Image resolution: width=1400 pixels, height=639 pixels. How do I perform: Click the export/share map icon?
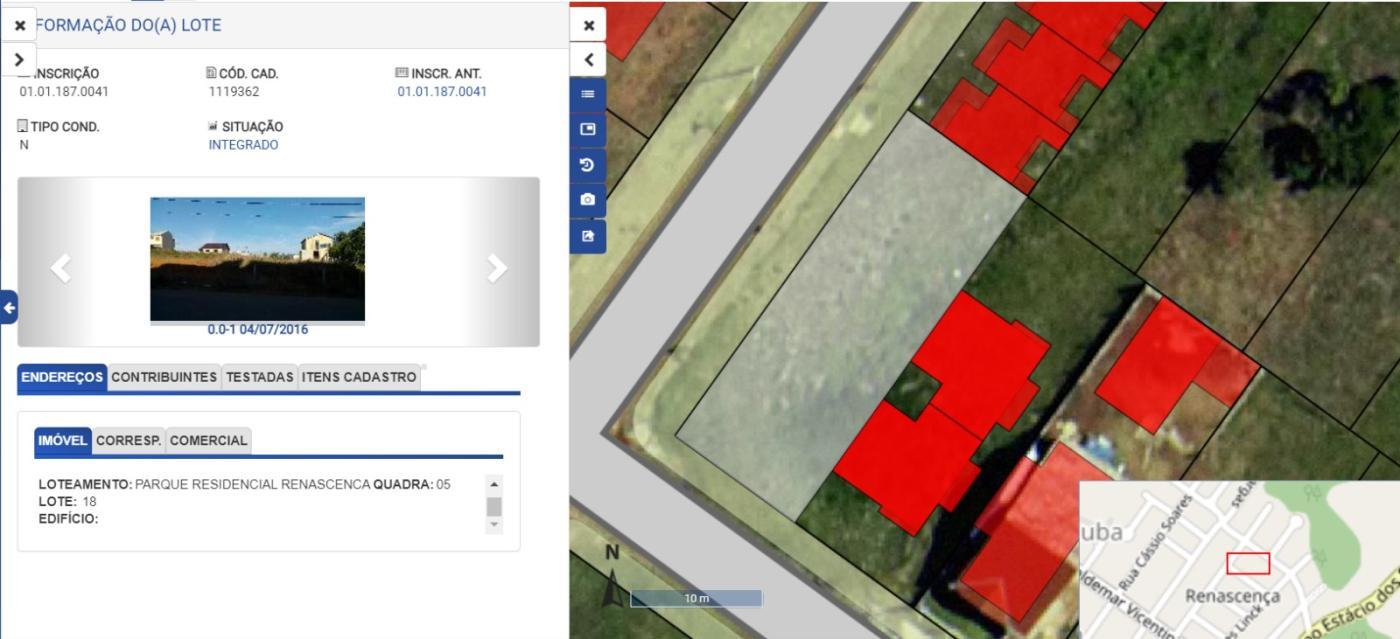point(589,237)
